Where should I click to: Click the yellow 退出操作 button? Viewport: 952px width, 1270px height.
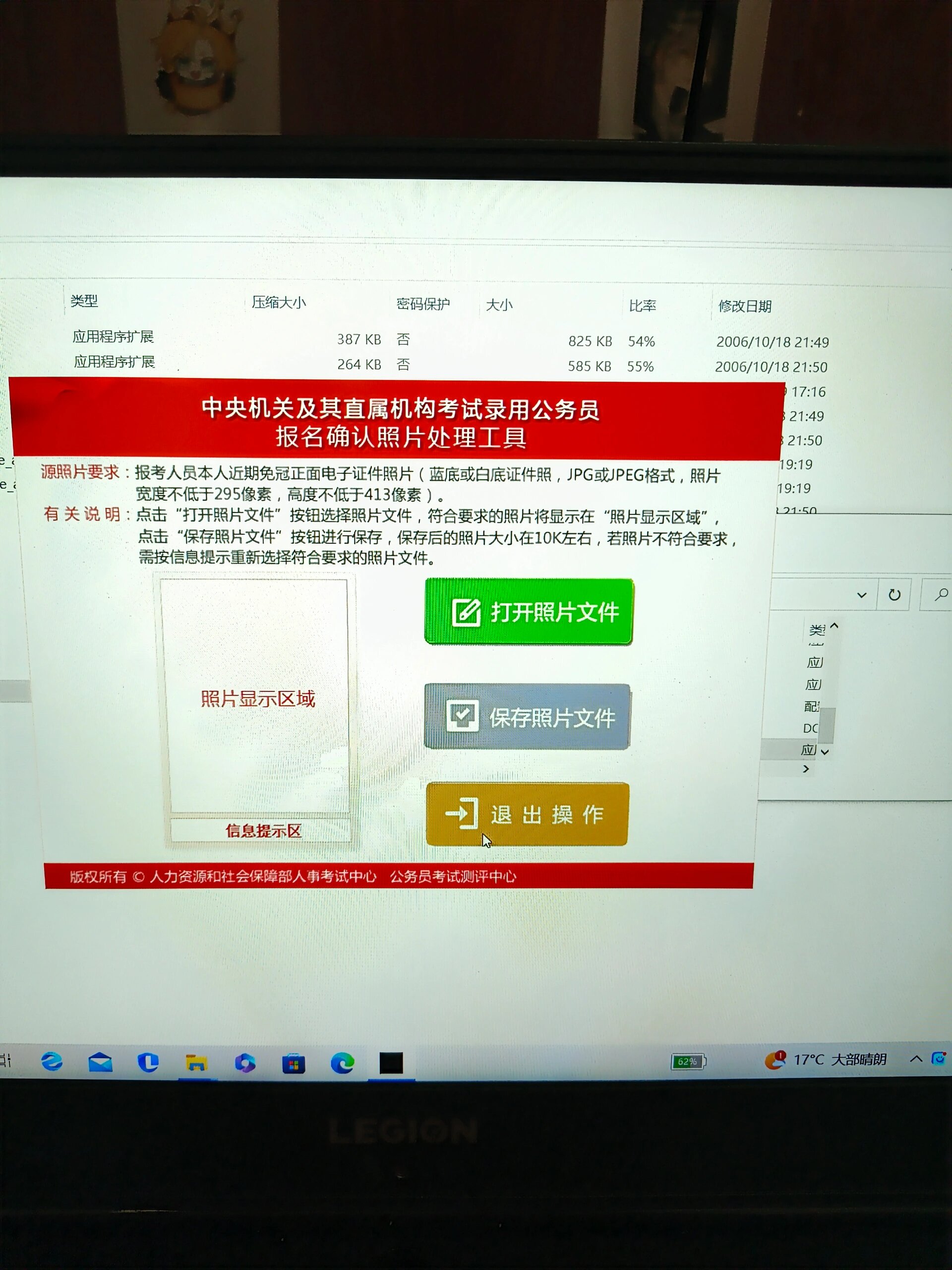point(528,814)
